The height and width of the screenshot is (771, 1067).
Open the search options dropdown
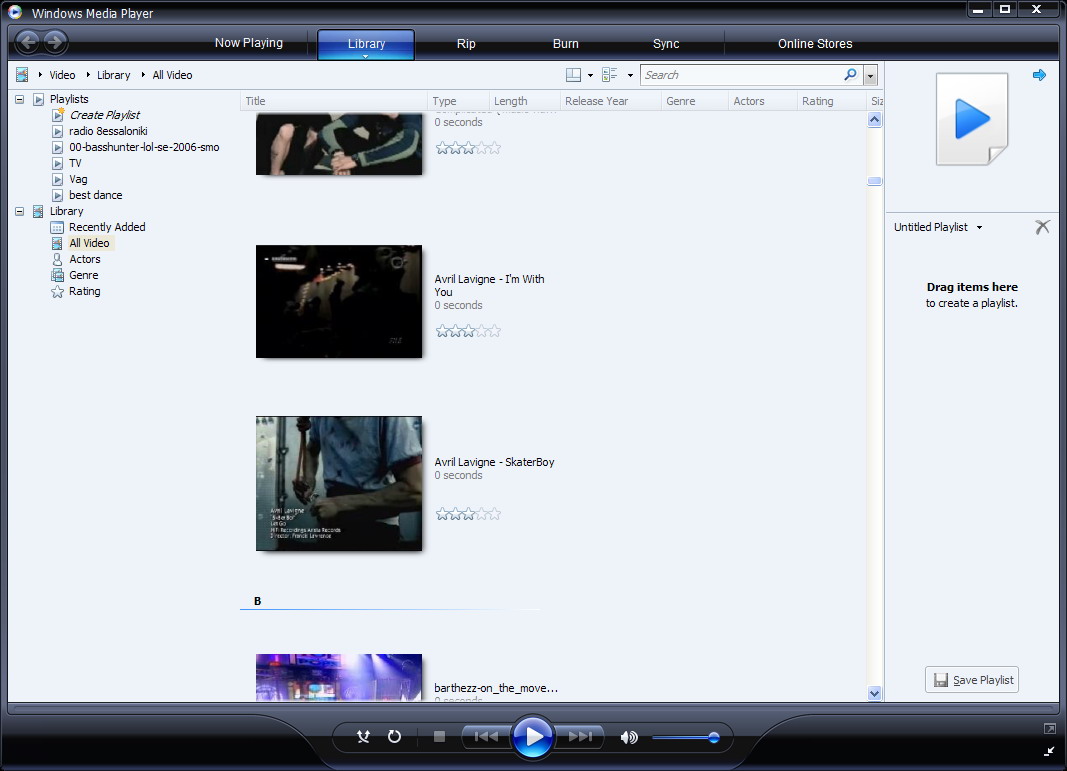(870, 76)
